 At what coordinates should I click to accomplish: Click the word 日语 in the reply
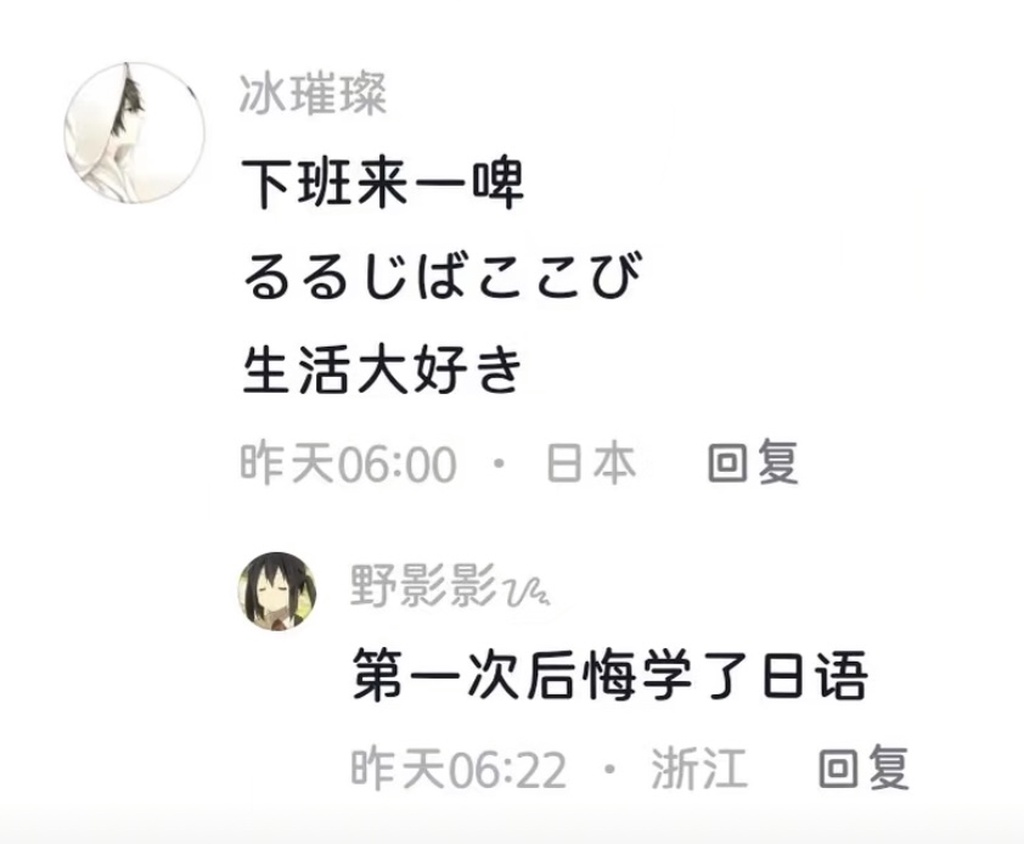click(x=815, y=675)
